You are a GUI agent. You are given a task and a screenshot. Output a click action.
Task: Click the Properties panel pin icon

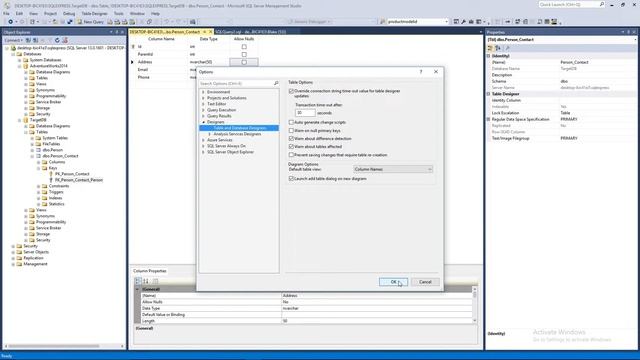(628, 32)
